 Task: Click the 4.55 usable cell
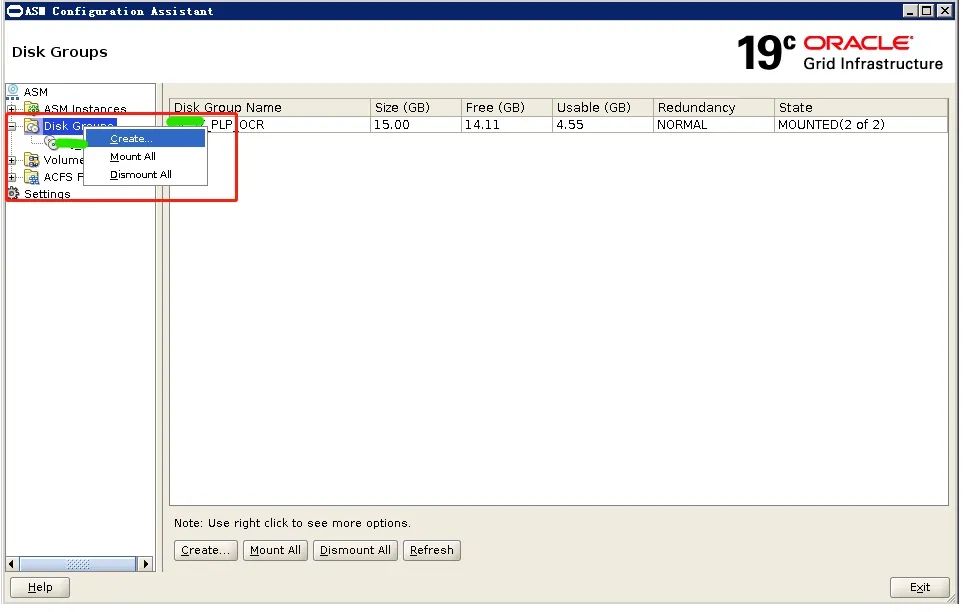click(602, 125)
